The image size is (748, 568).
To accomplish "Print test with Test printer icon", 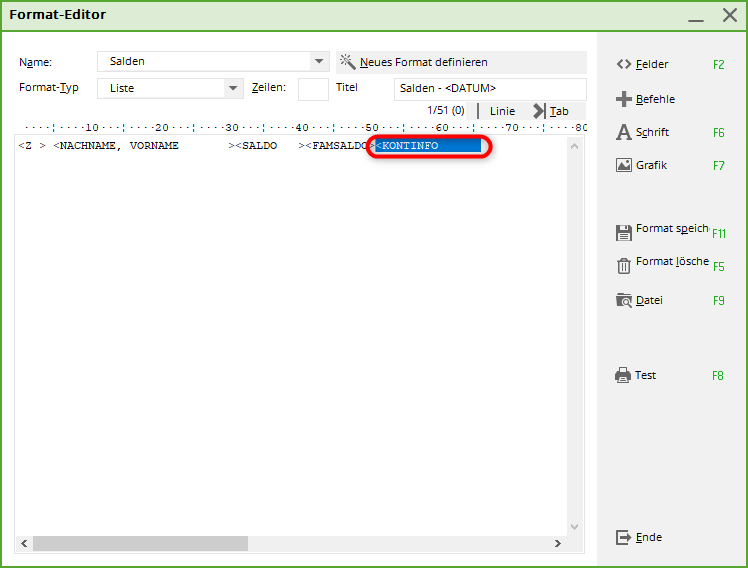I will coord(624,376).
